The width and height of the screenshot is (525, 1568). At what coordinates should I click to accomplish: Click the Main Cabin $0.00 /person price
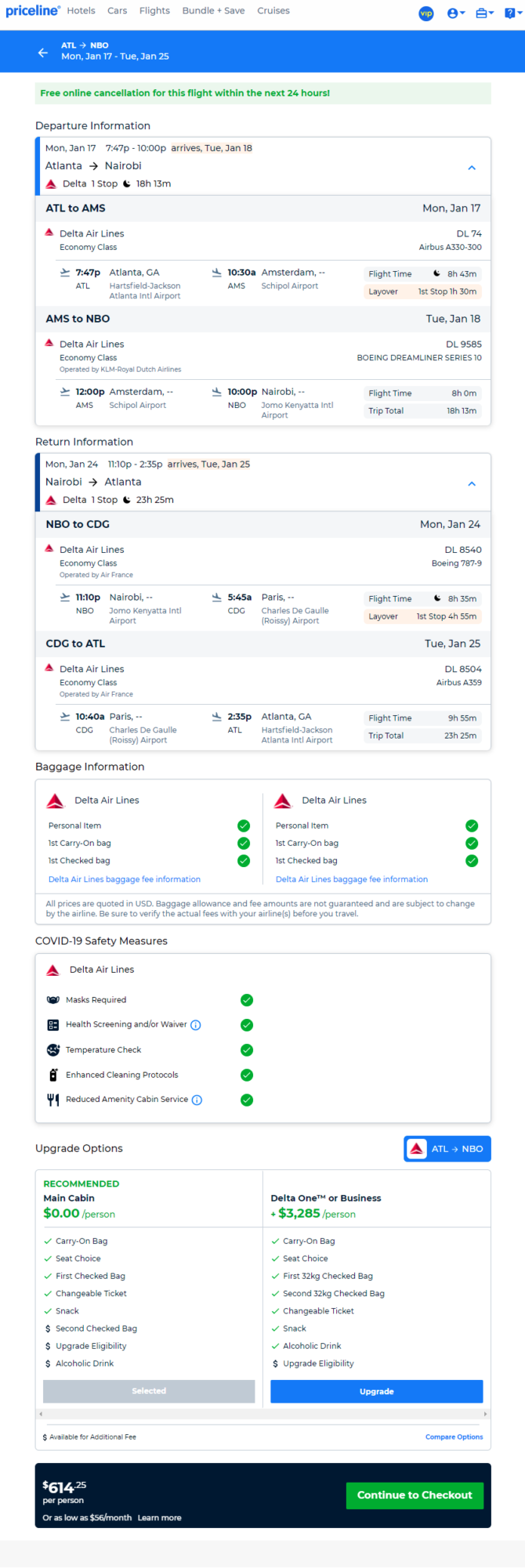coord(79,1213)
